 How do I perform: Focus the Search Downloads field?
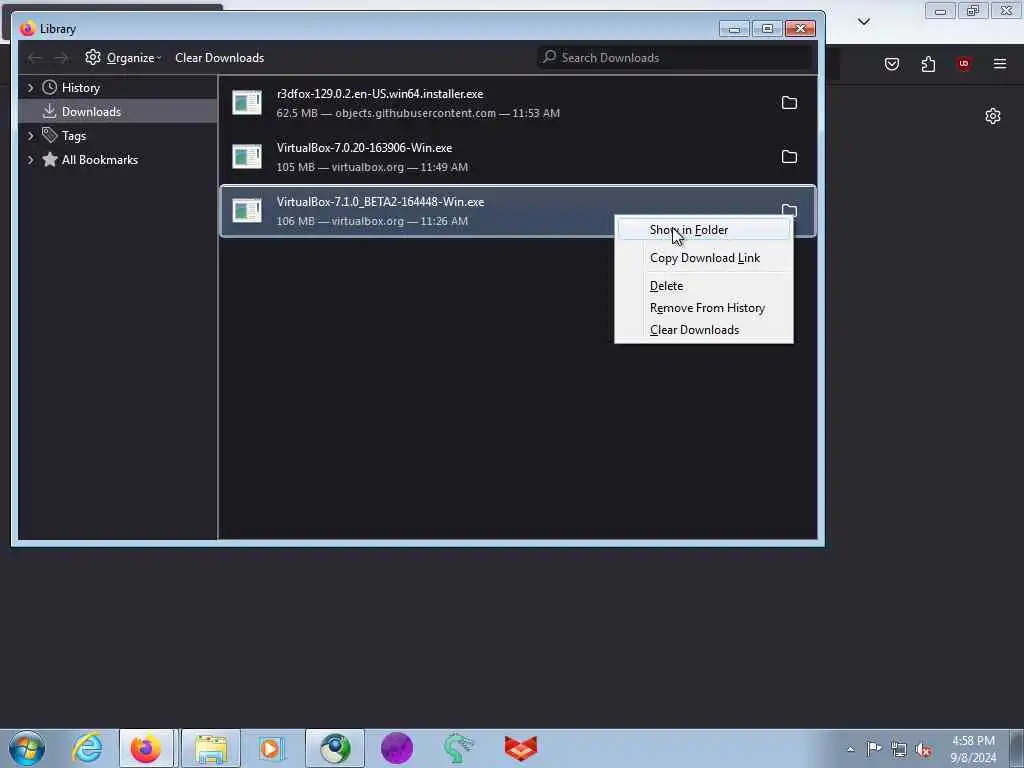pyautogui.click(x=675, y=57)
